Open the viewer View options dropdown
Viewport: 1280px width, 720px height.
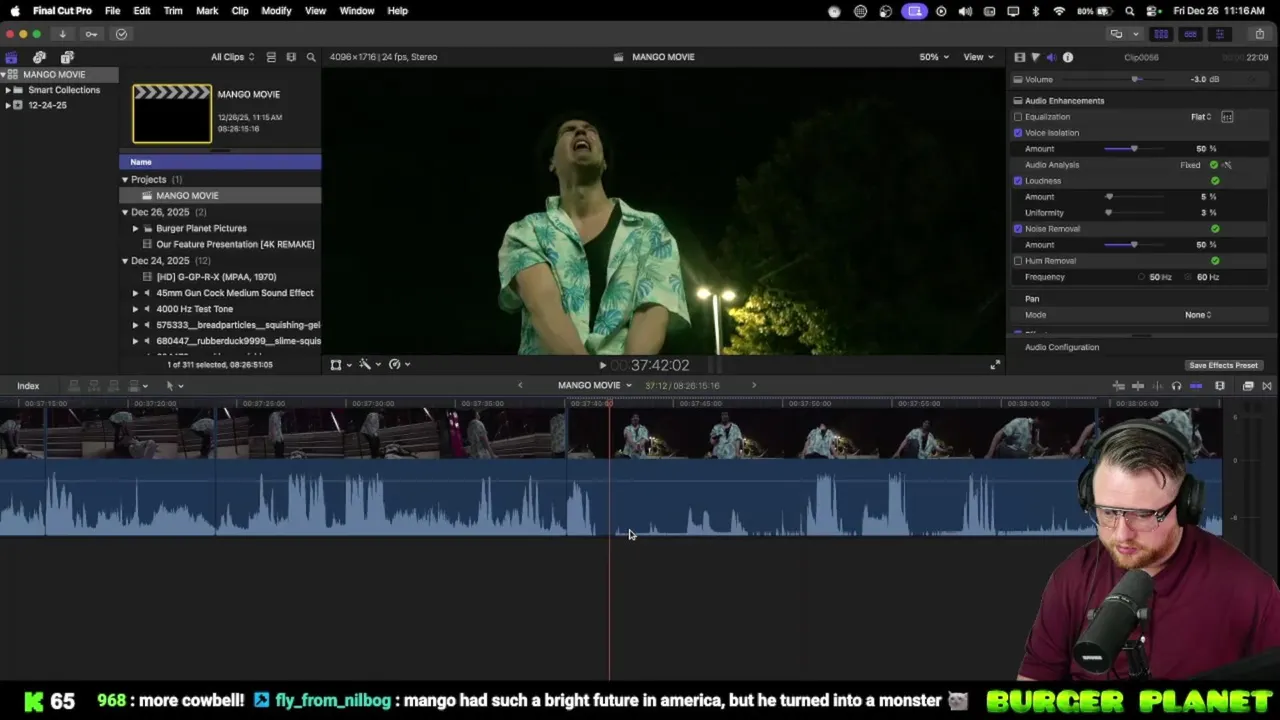(x=978, y=57)
